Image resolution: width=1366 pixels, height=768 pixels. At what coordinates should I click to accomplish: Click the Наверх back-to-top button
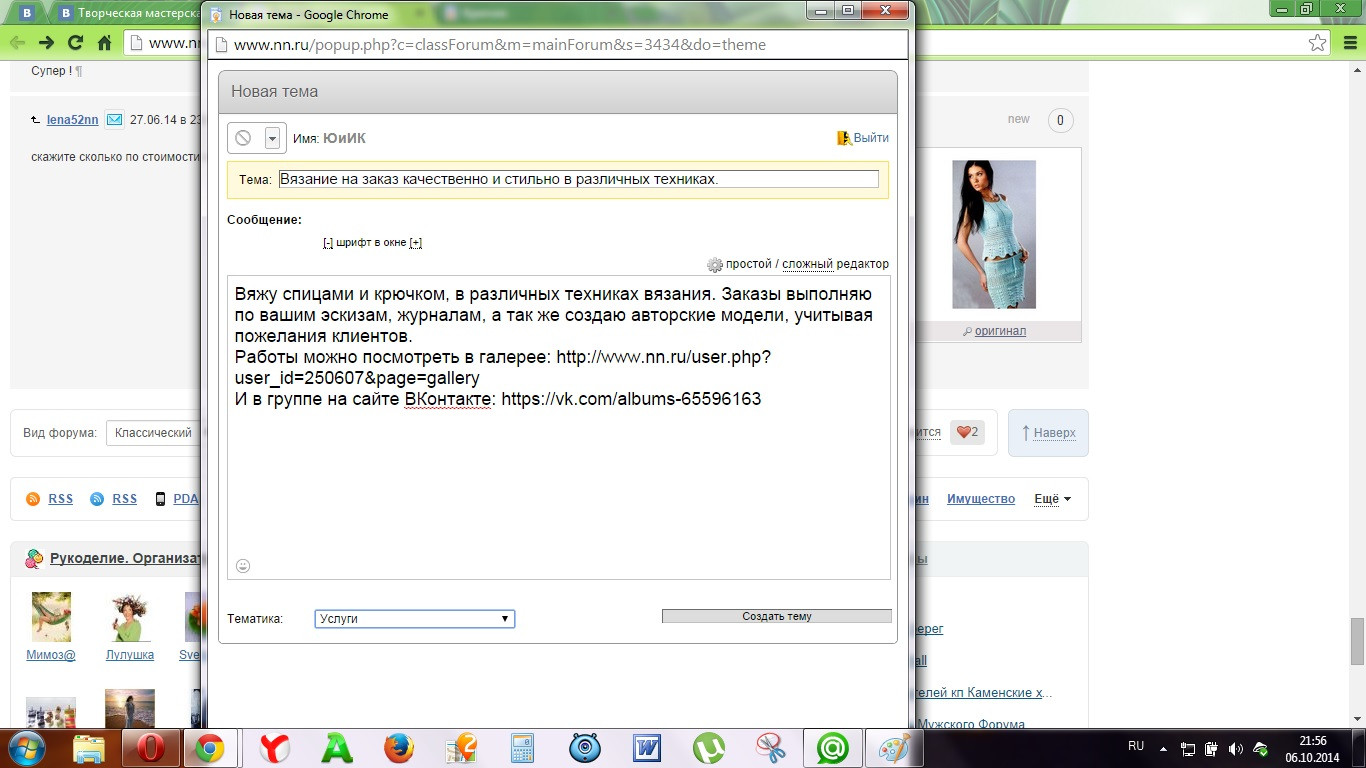point(1048,433)
